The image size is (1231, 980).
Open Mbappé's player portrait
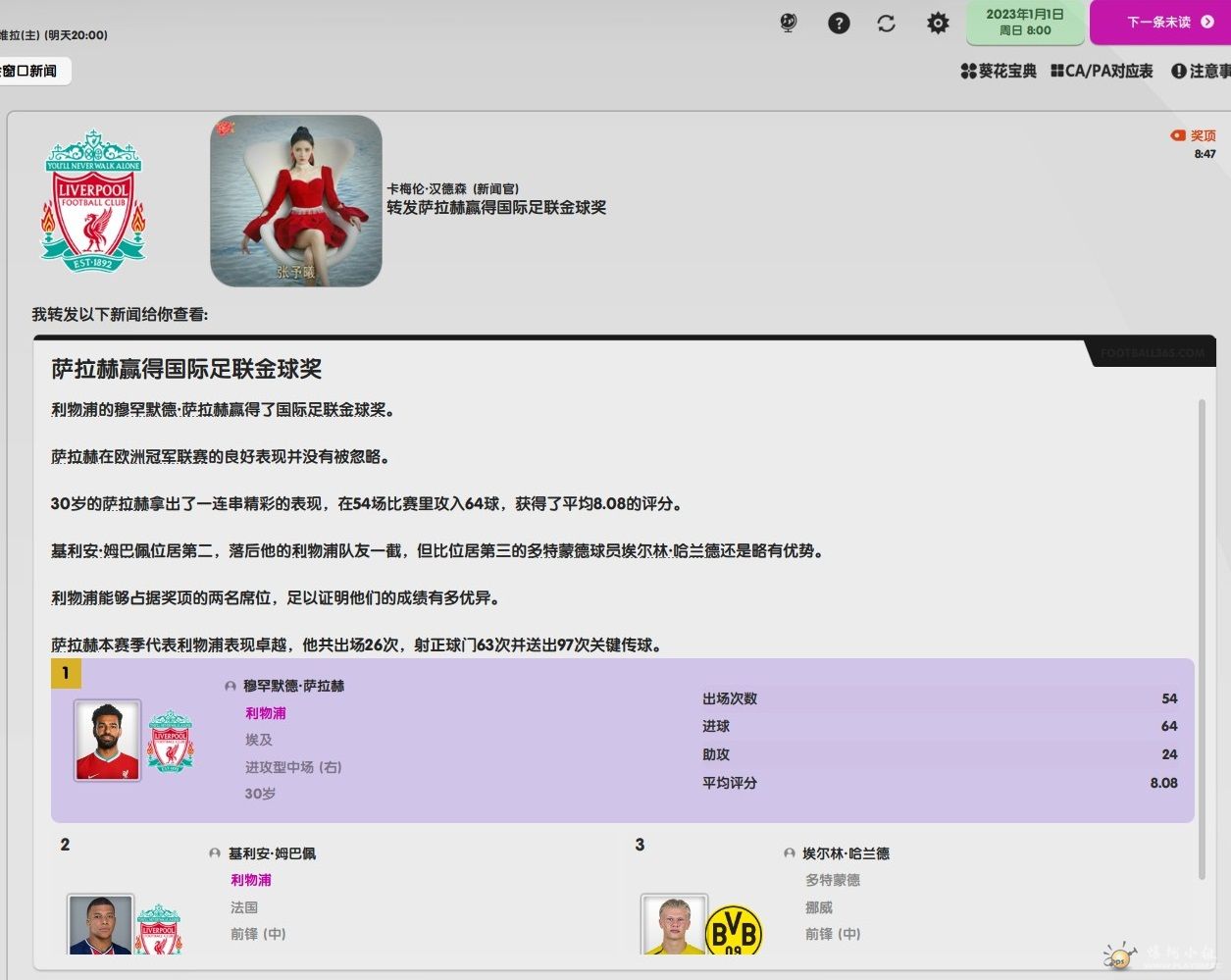pos(100,924)
